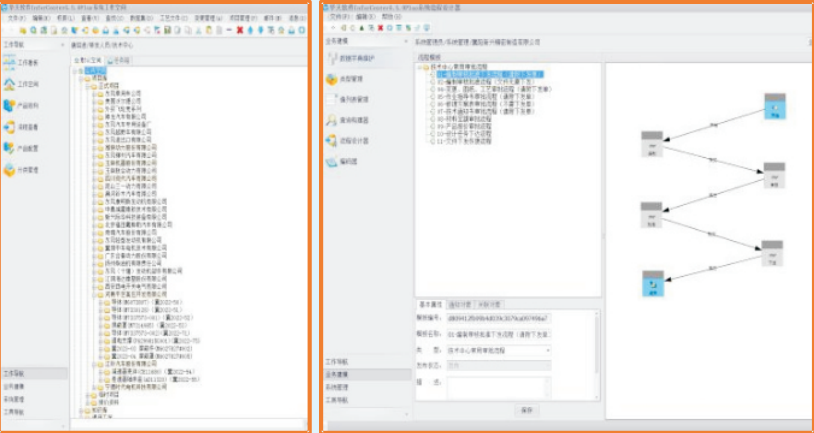
Task: Collapse the 技术中心 process template root folder
Action: (421, 67)
